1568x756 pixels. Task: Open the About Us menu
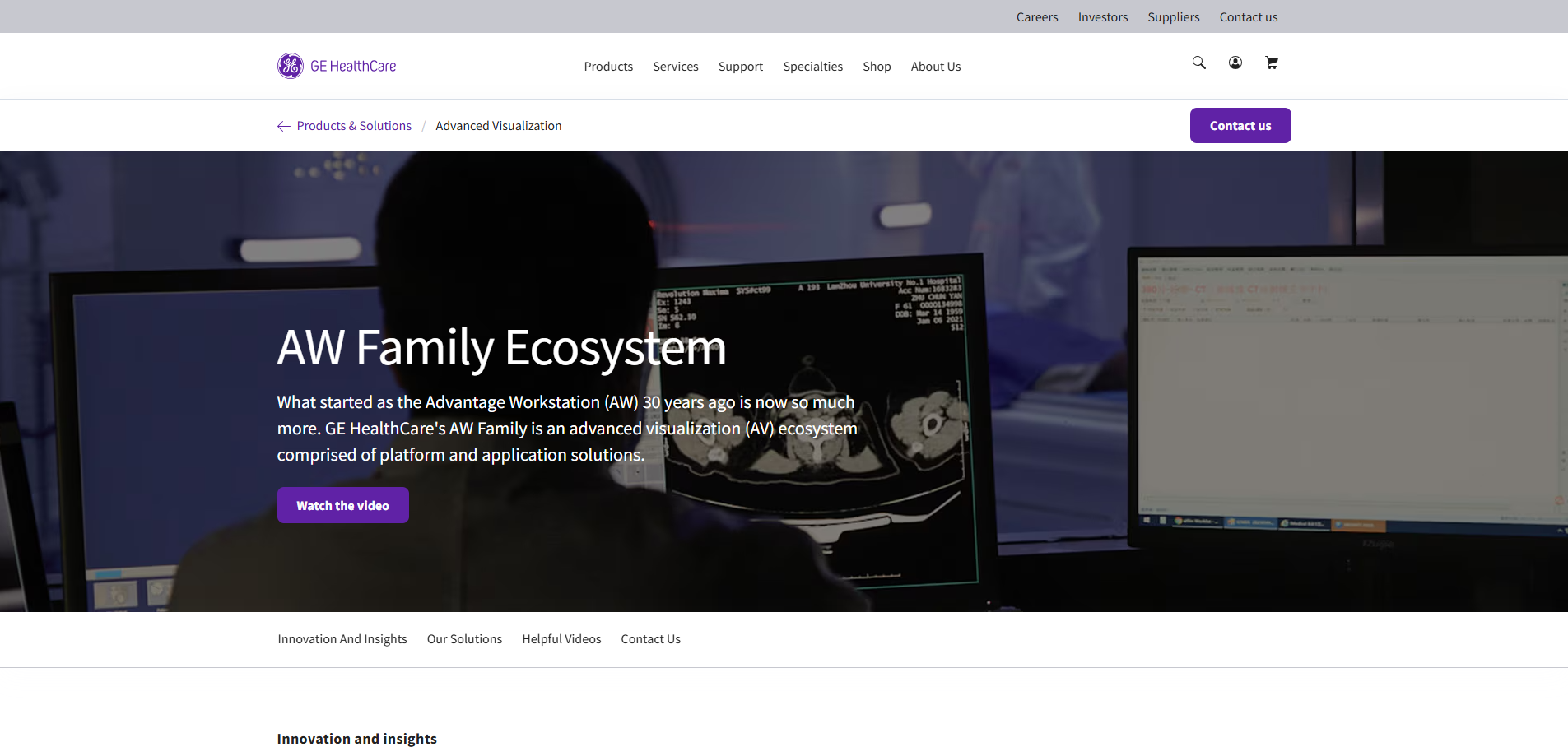tap(936, 67)
